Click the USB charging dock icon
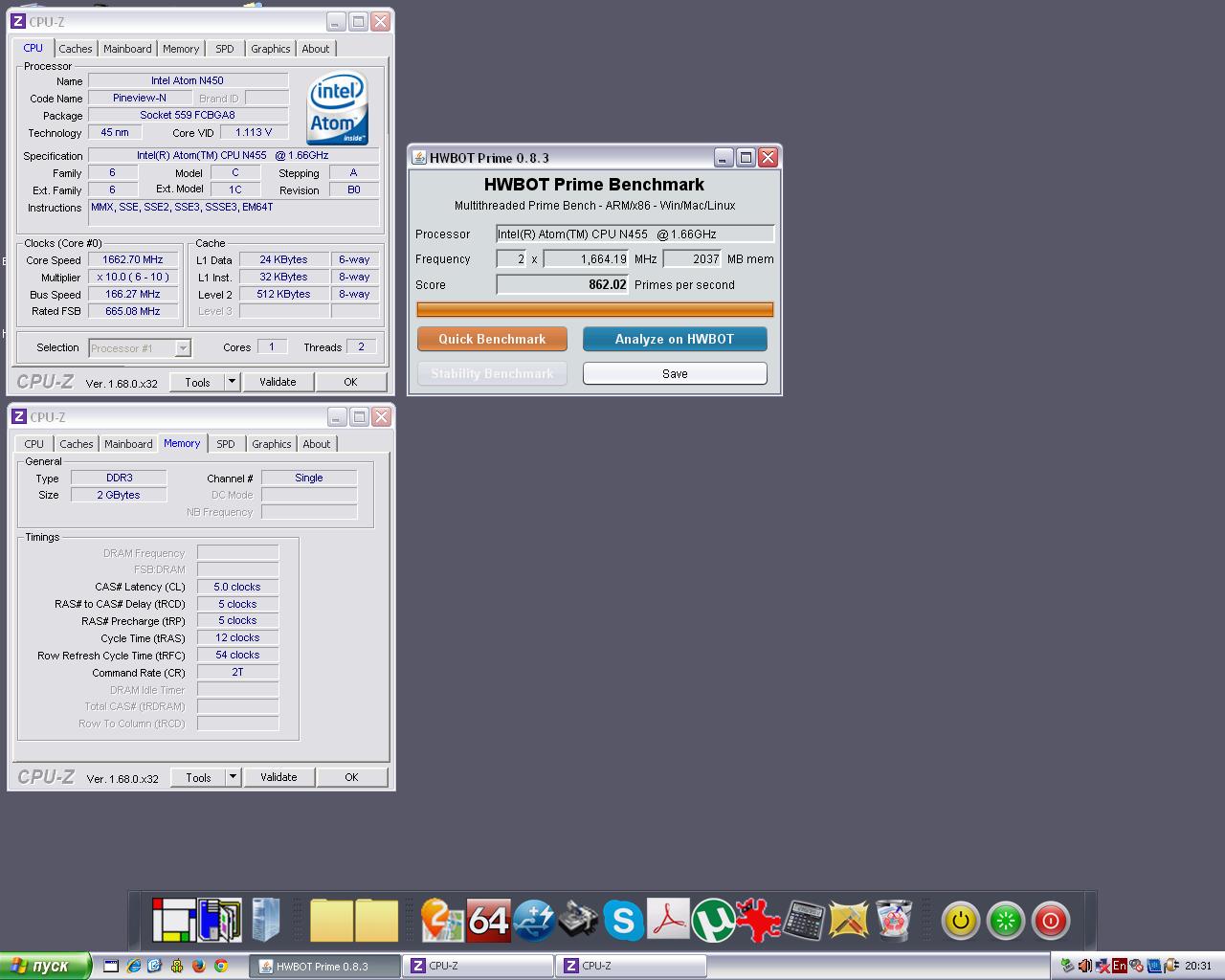 pyautogui.click(x=533, y=921)
